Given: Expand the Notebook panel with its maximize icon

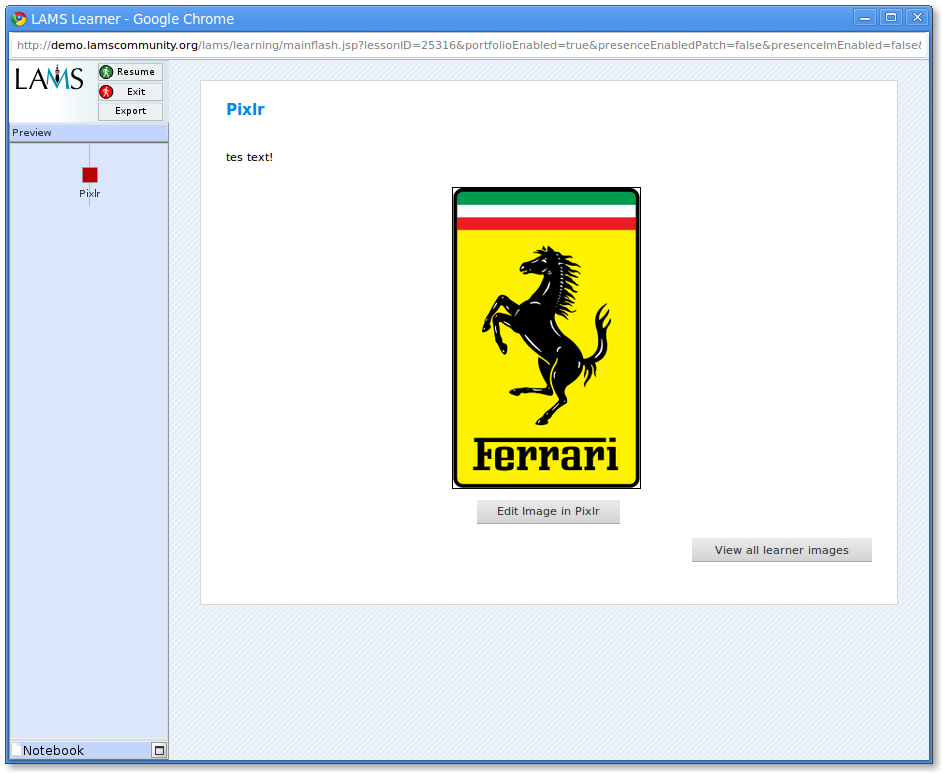Looking at the screenshot, I should pyautogui.click(x=158, y=750).
